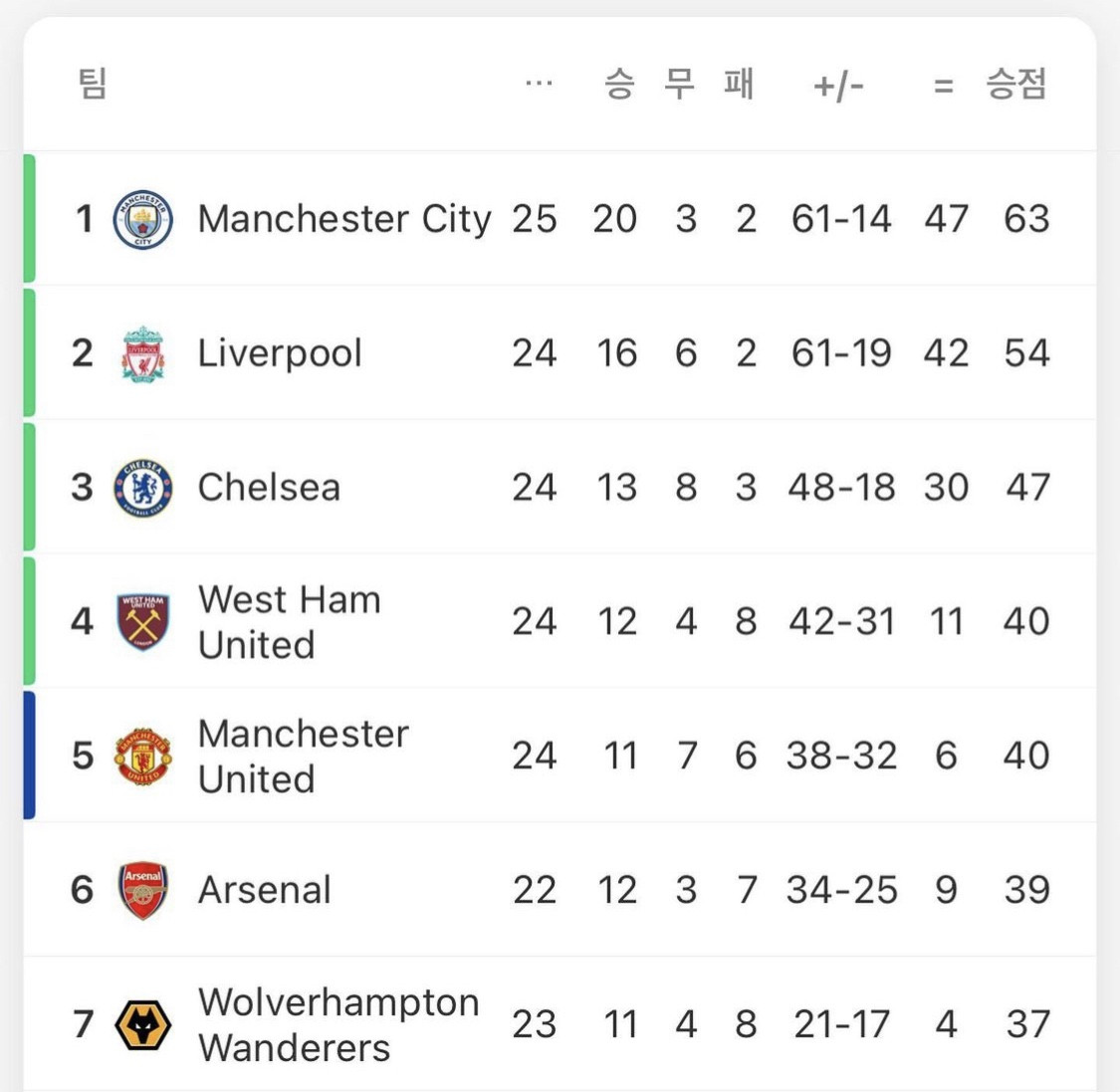1120x1092 pixels.
Task: Open the Liverpool team name link
Action: tap(280, 352)
